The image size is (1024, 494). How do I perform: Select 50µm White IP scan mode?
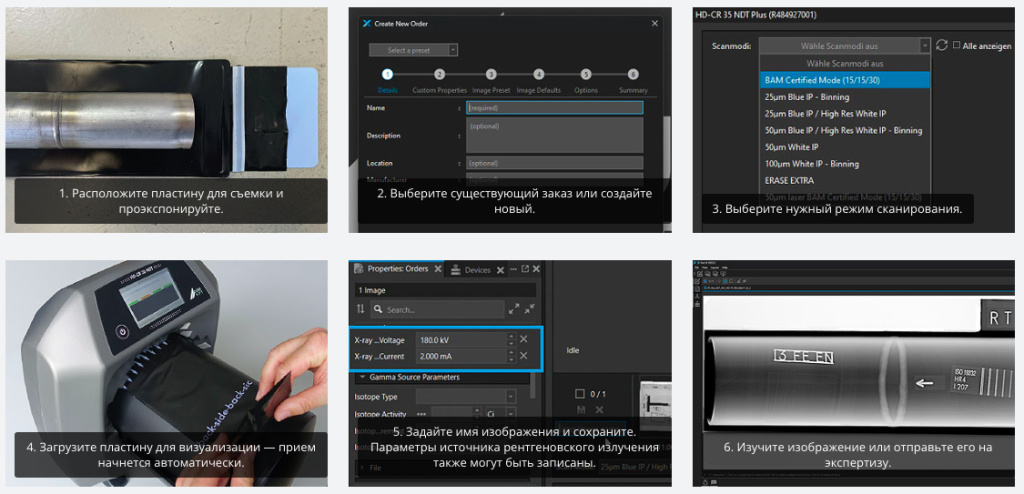[x=844, y=147]
